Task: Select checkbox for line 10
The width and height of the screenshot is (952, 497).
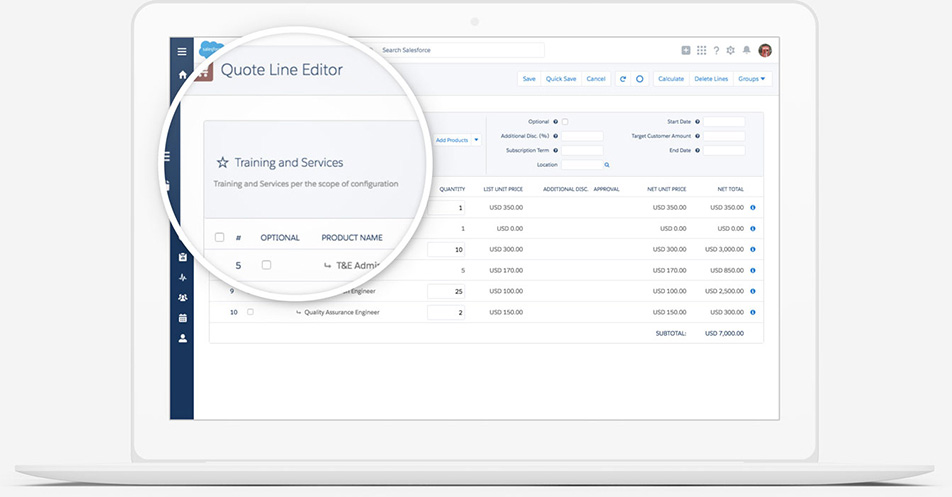Action: 250,312
